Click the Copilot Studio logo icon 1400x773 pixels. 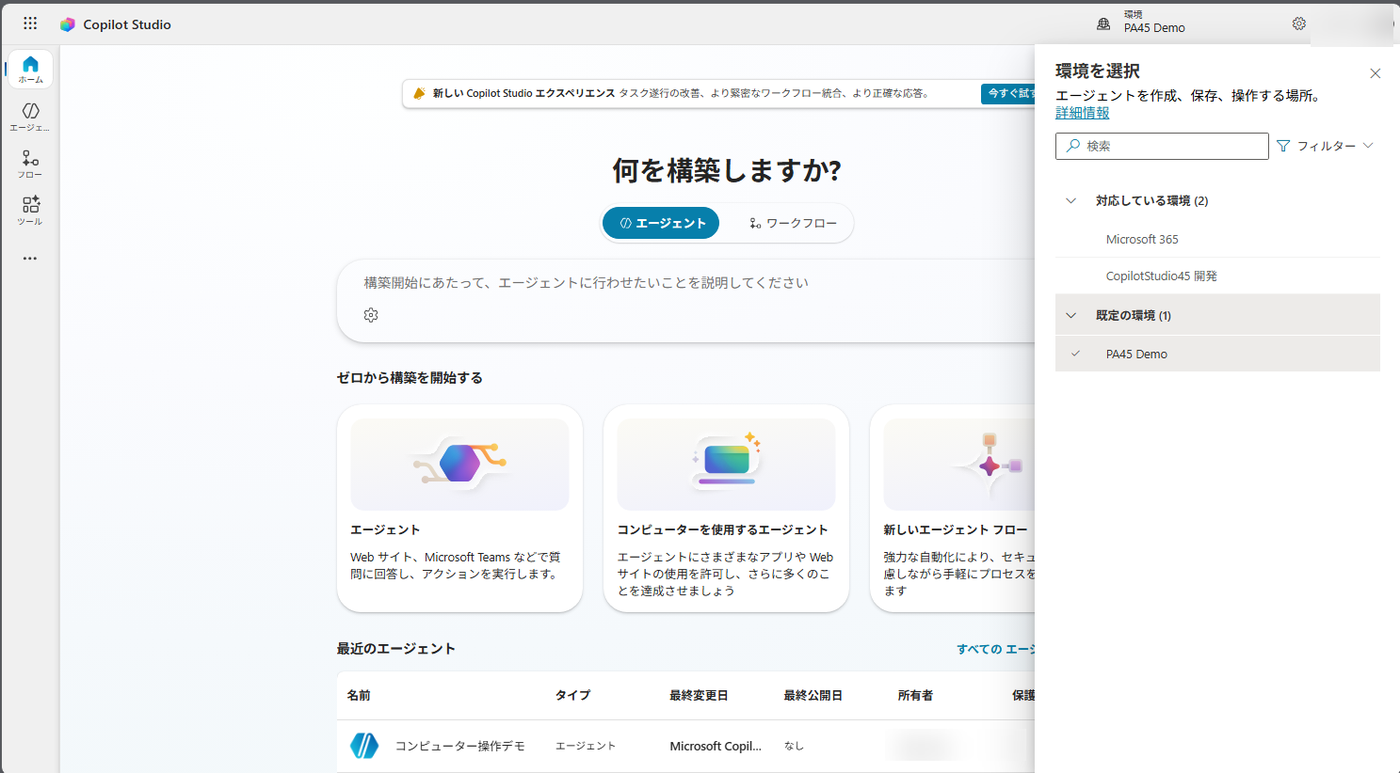tap(67, 24)
